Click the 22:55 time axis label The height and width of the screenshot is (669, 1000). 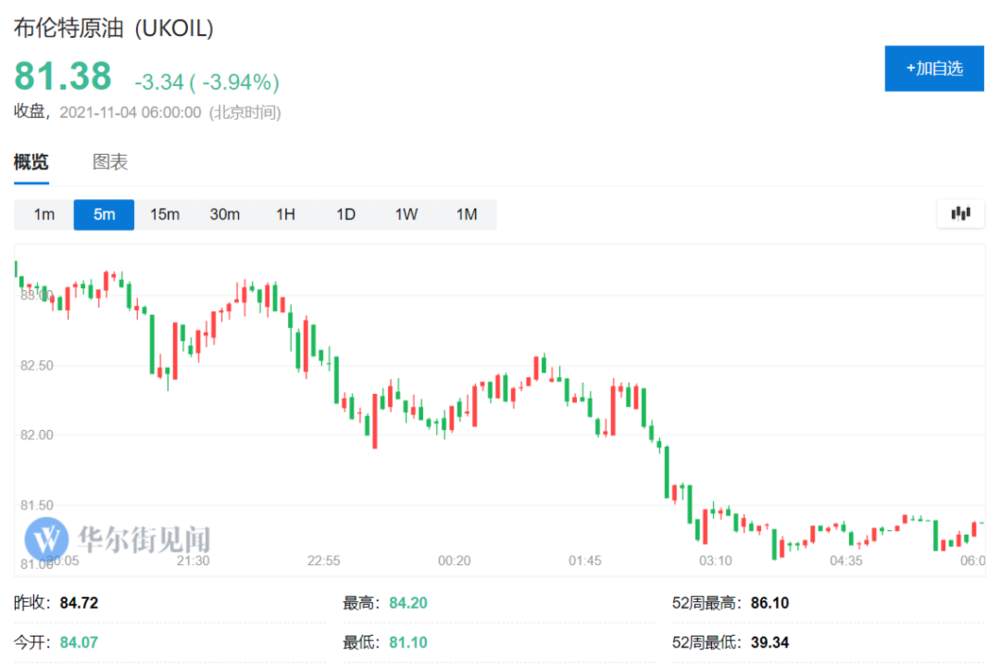coord(323,561)
